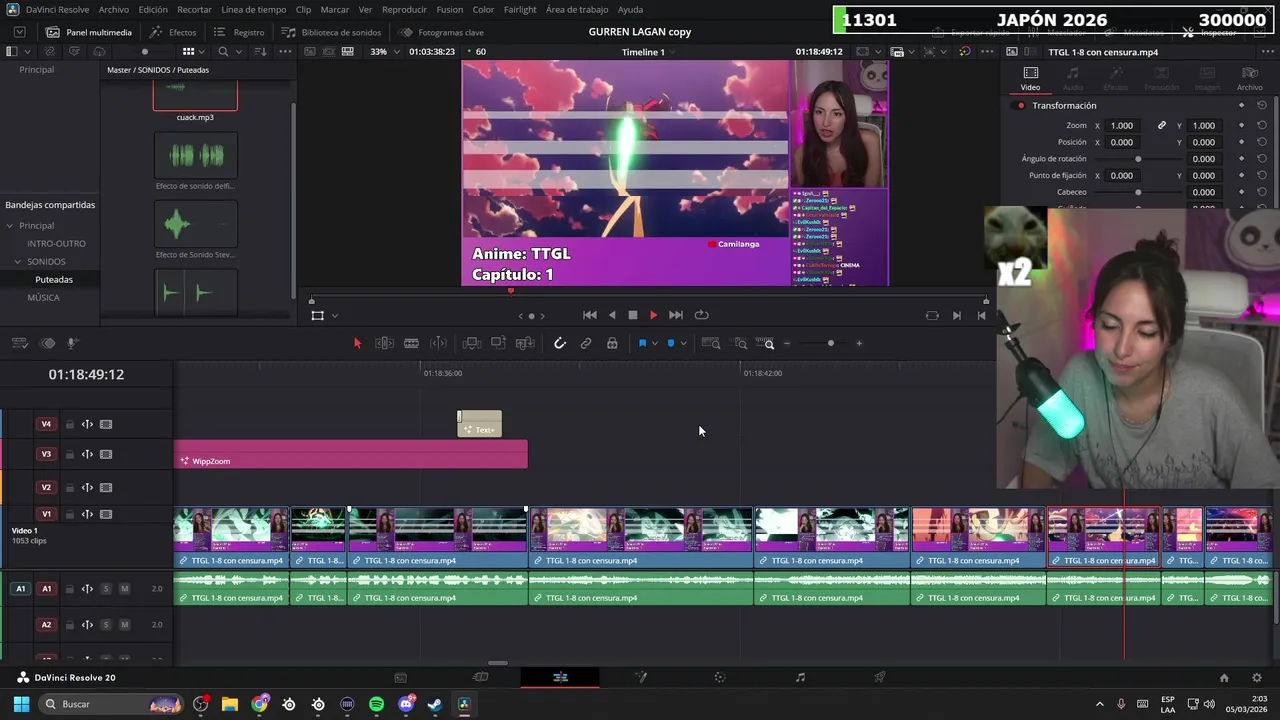This screenshot has width=1280, height=720.
Task: Activate the Blade edit mode tool
Action: pyautogui.click(x=411, y=343)
